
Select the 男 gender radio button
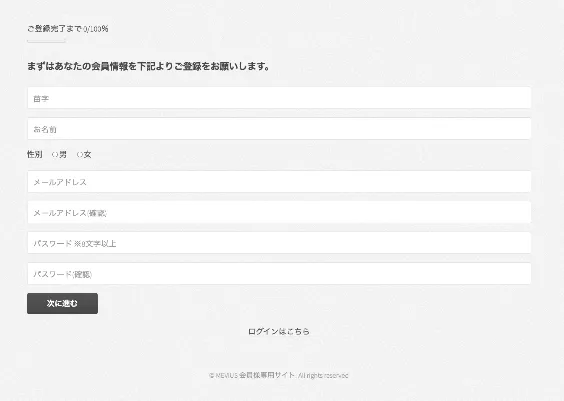point(55,155)
